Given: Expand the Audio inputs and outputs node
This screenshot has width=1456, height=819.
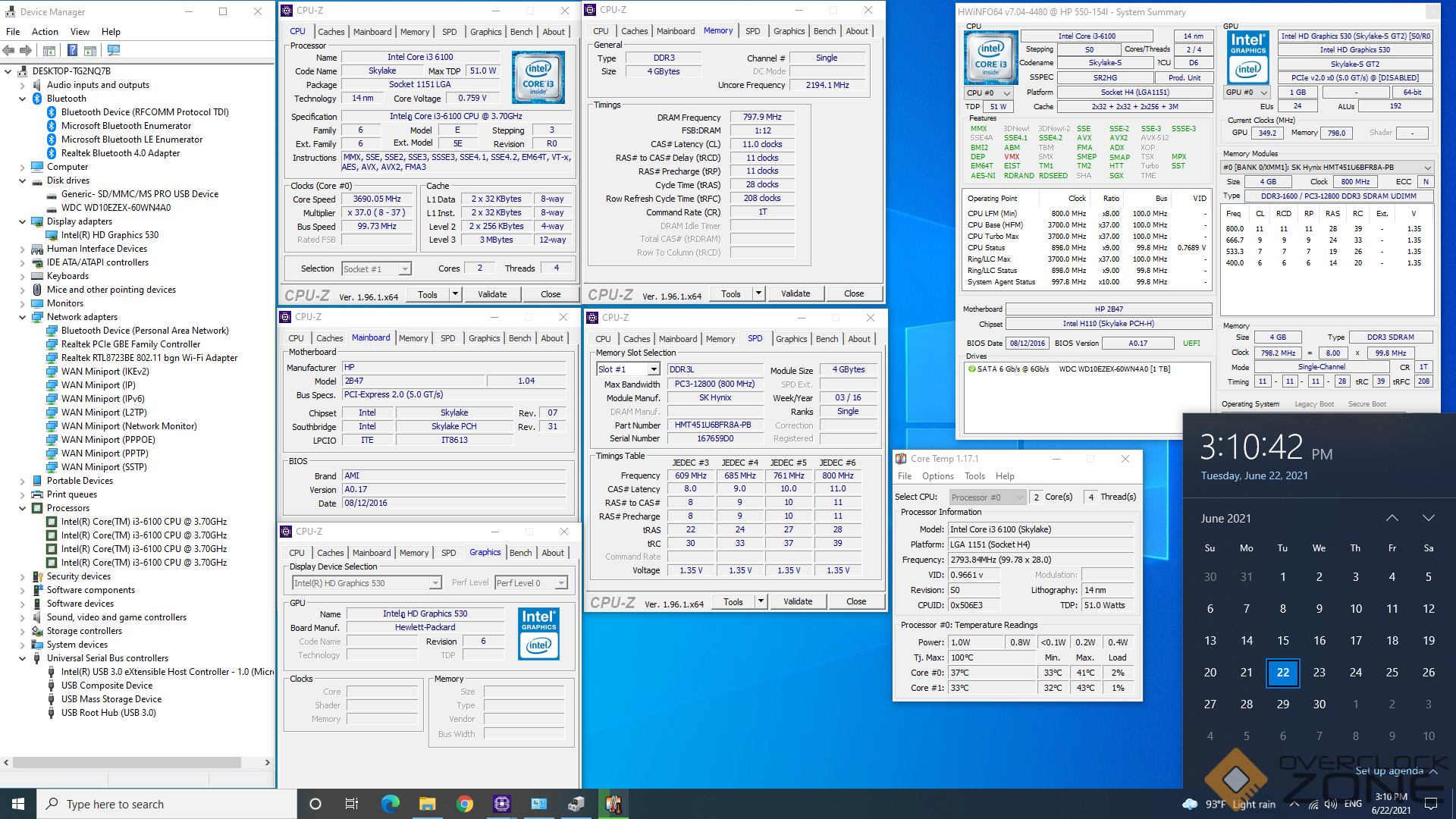Looking at the screenshot, I should (x=23, y=85).
